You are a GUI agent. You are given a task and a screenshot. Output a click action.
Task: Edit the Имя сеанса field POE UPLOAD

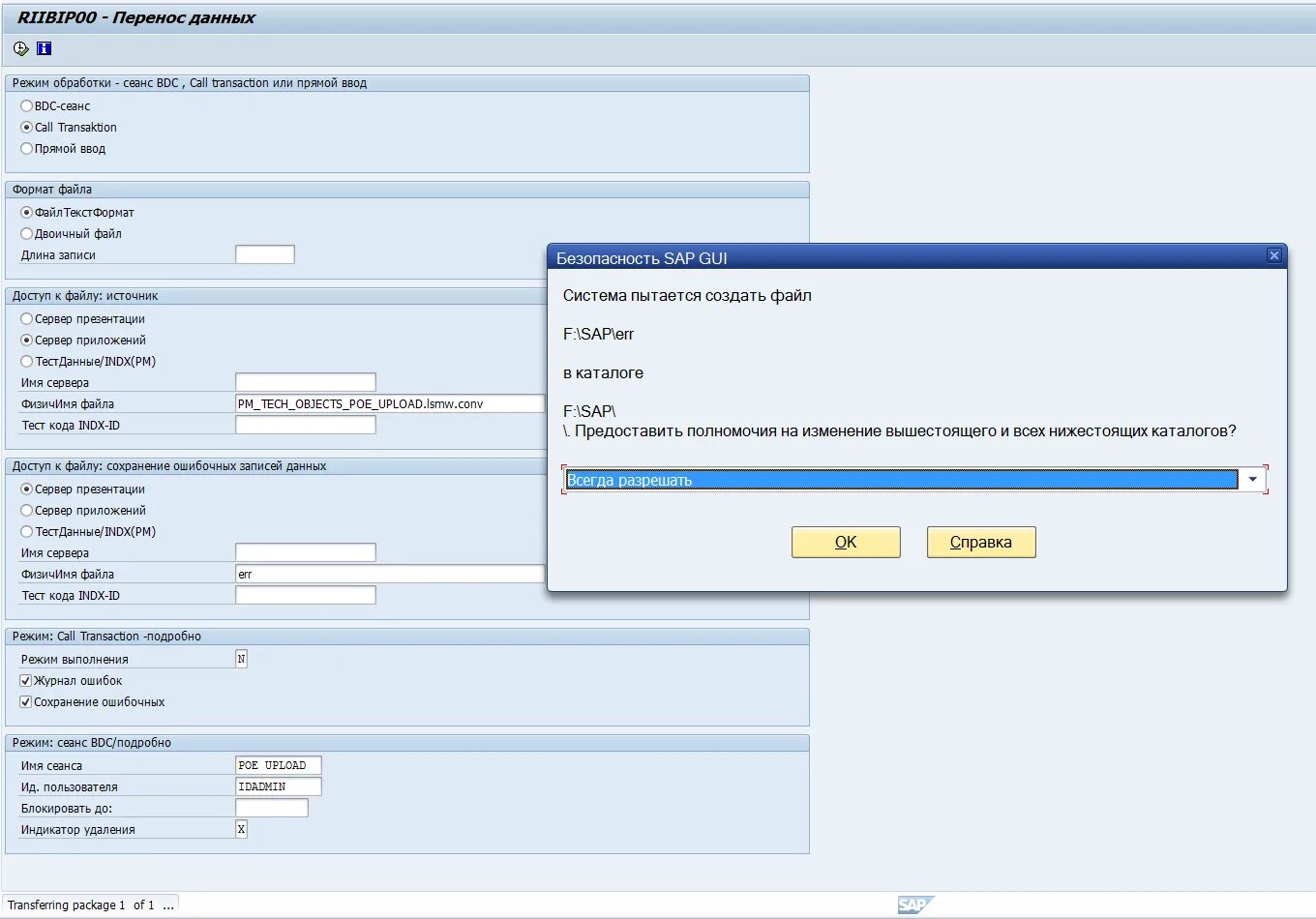279,765
